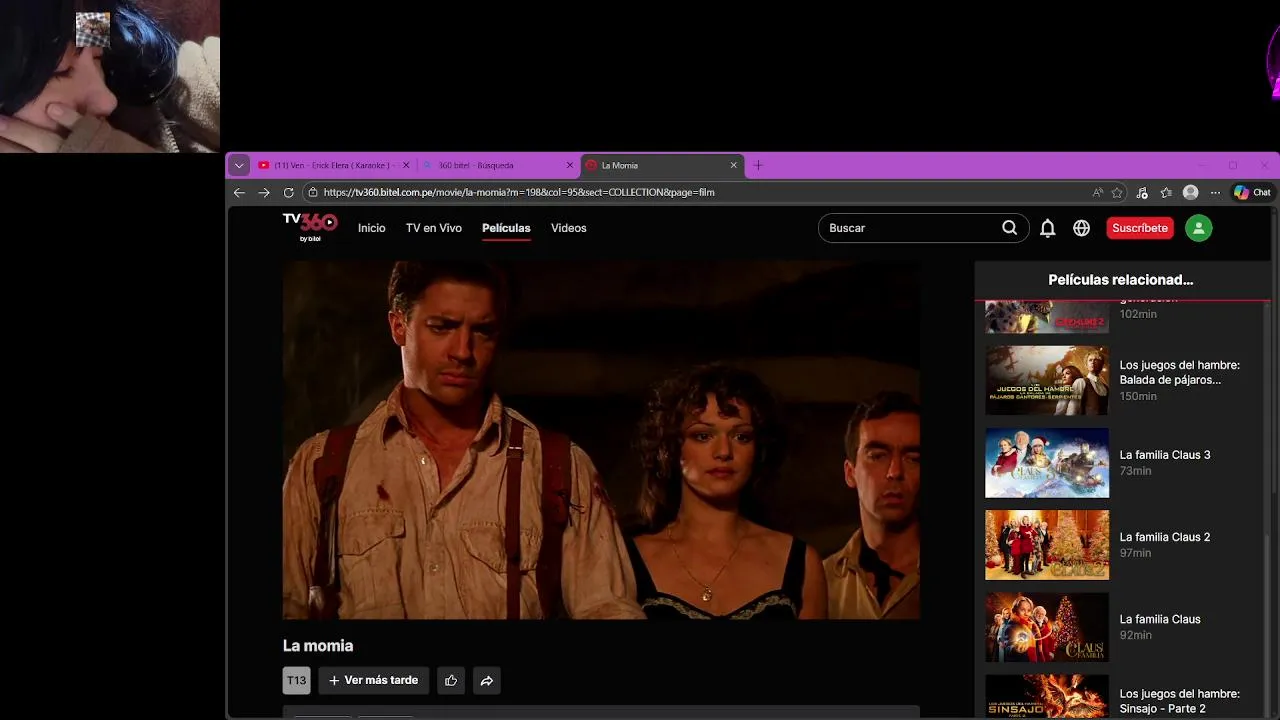This screenshot has height=720, width=1280.
Task: Go forward in browser history
Action: (264, 192)
